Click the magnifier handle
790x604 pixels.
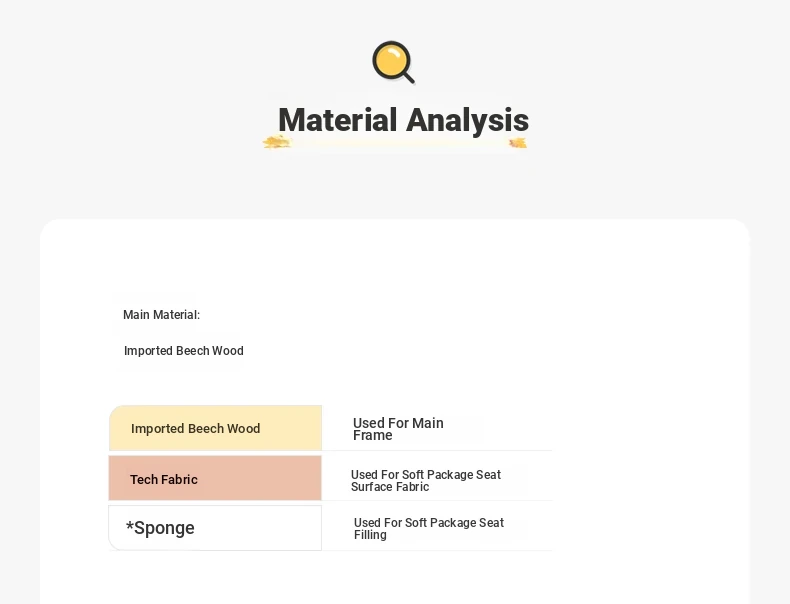coord(409,78)
